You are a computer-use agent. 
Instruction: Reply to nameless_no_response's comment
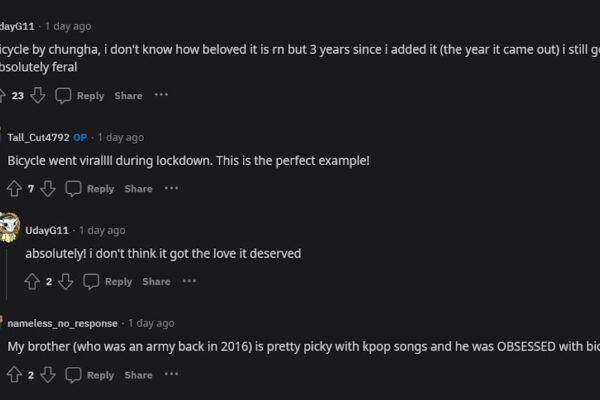[x=100, y=375]
